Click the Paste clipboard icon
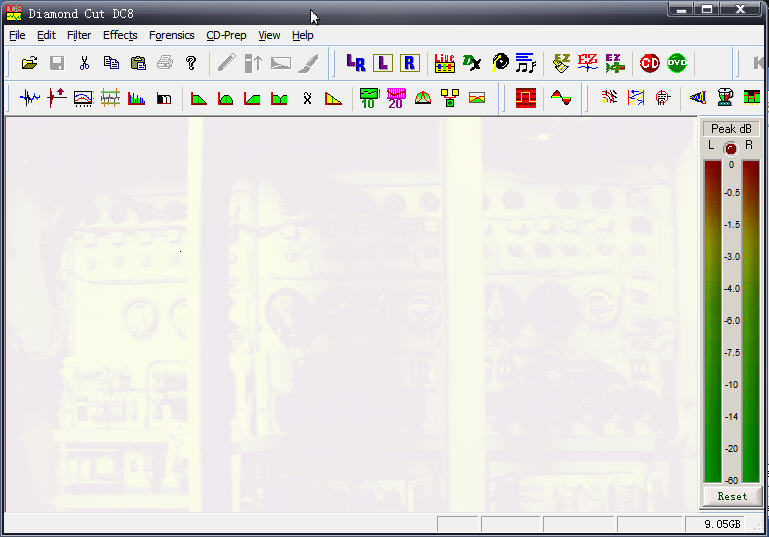The image size is (769, 537). (138, 63)
